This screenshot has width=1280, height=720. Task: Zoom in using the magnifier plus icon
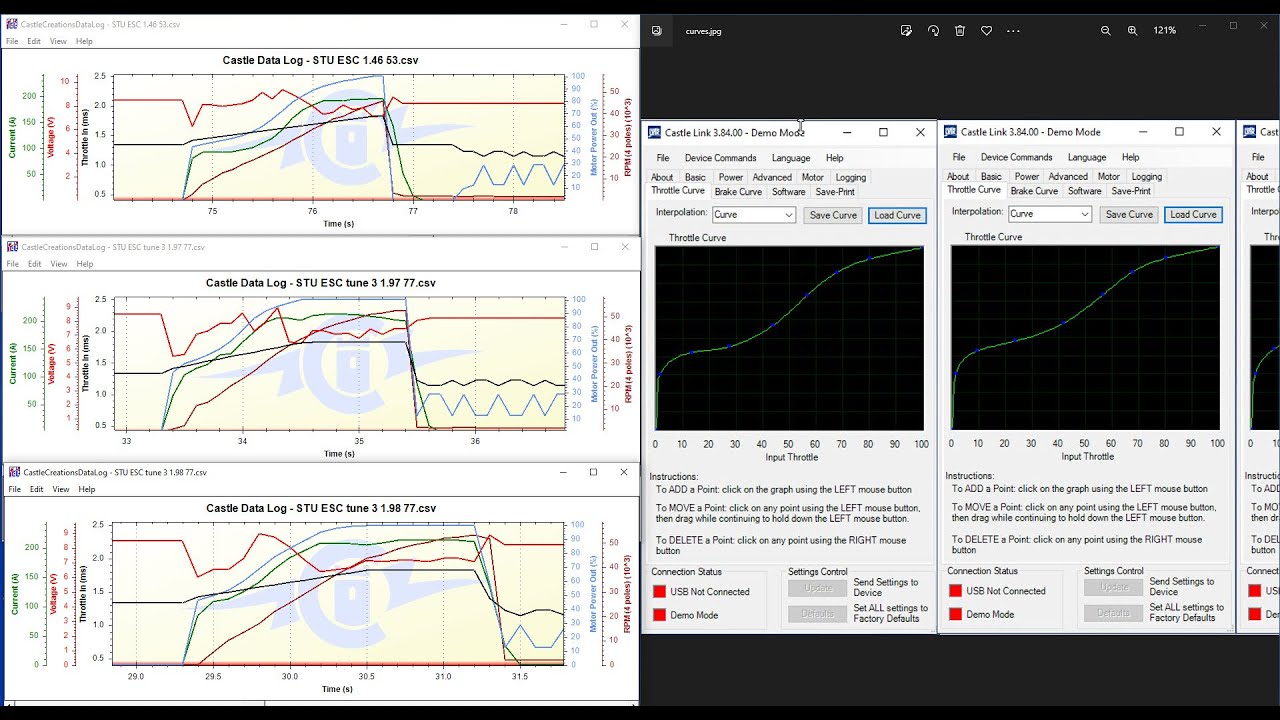pos(1132,31)
